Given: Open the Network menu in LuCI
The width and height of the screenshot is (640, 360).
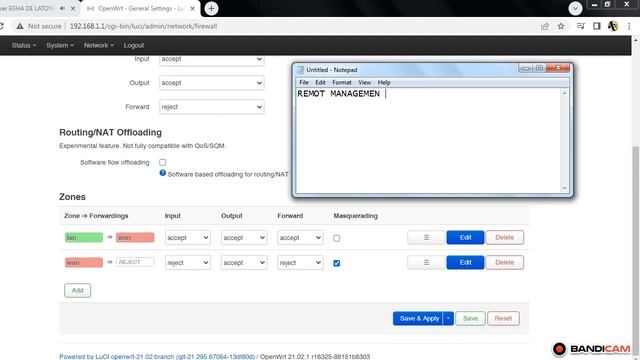Looking at the screenshot, I should (x=98, y=45).
